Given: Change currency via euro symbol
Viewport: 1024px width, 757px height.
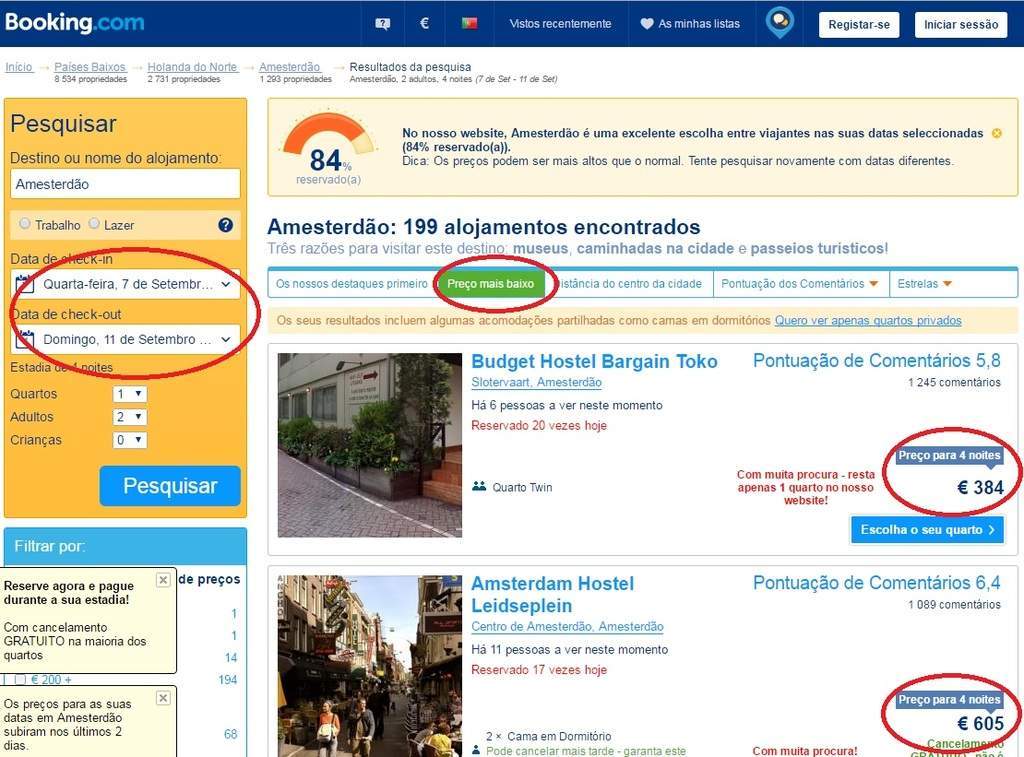Looking at the screenshot, I should pos(424,24).
